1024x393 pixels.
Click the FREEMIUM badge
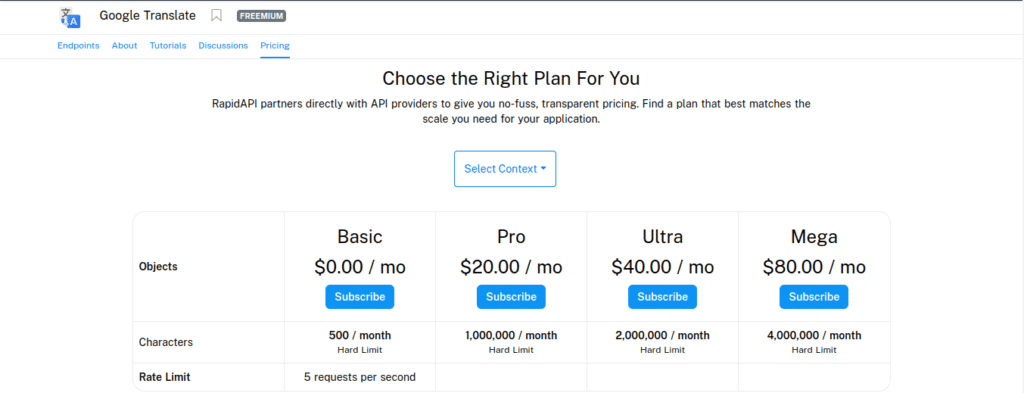coord(261,16)
